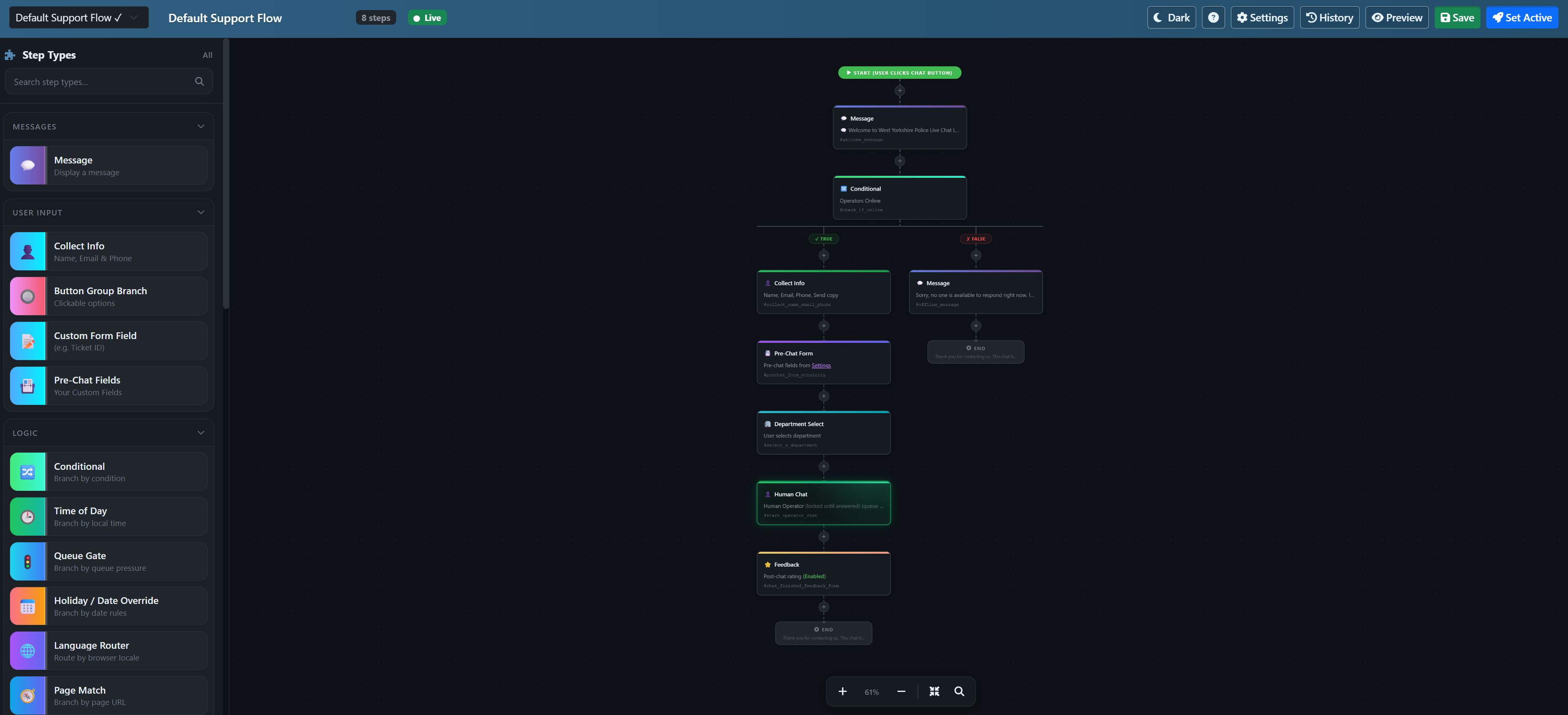Open the help question-mark icon
The width and height of the screenshot is (1568, 715).
point(1213,17)
